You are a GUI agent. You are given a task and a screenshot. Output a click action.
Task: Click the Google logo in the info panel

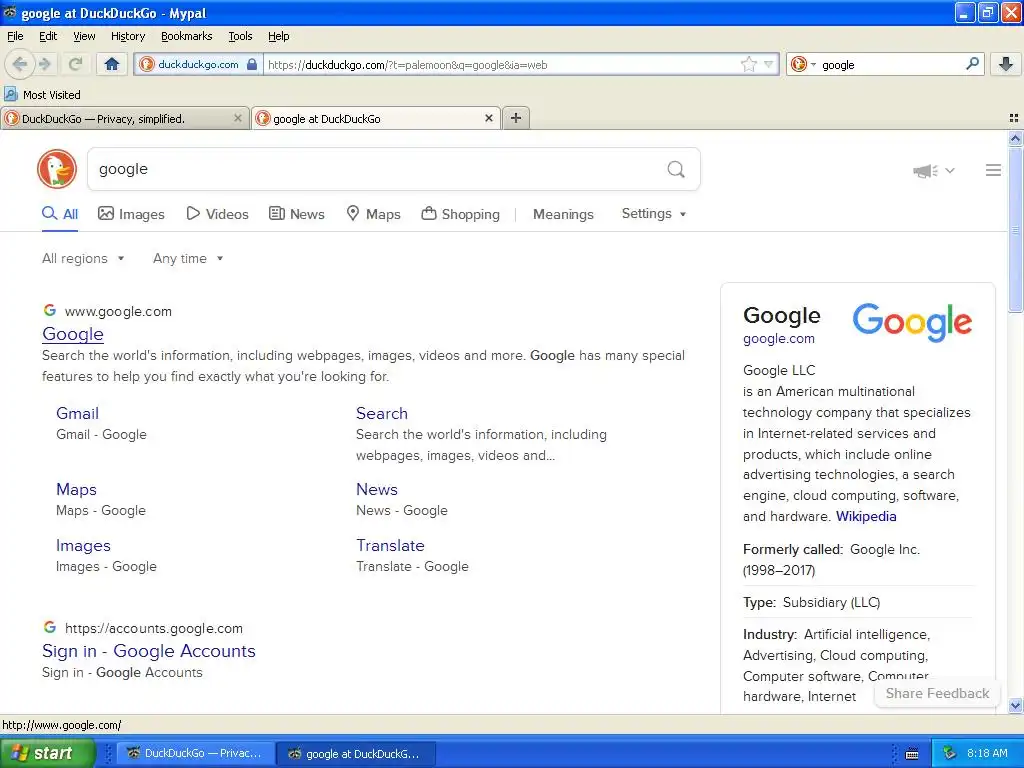click(912, 322)
